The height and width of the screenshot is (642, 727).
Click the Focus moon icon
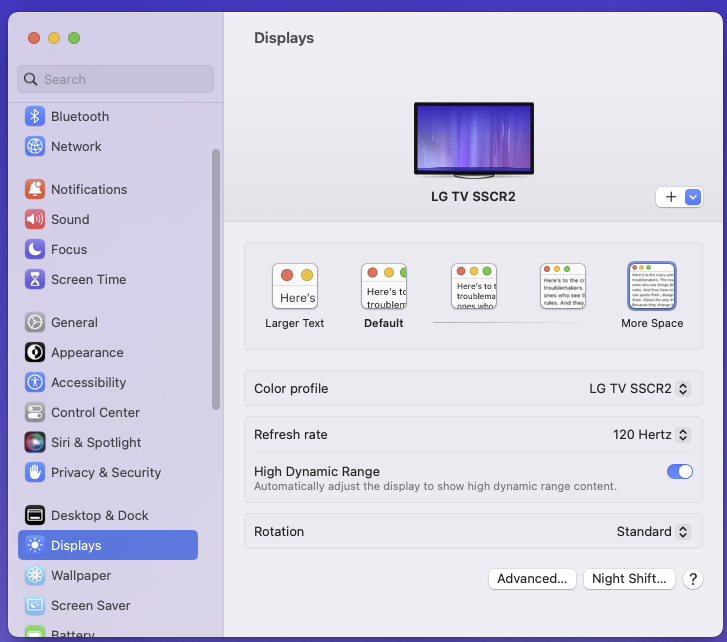click(x=35, y=249)
